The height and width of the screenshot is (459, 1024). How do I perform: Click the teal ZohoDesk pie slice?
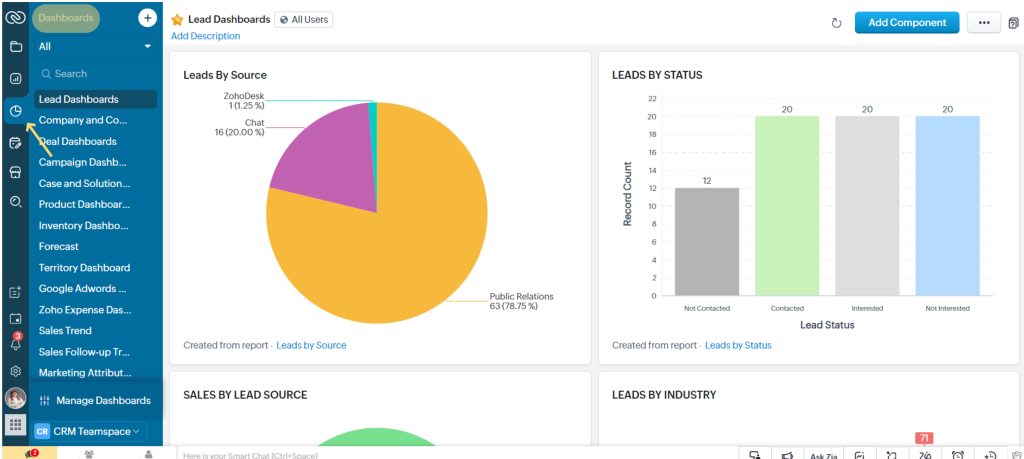374,131
